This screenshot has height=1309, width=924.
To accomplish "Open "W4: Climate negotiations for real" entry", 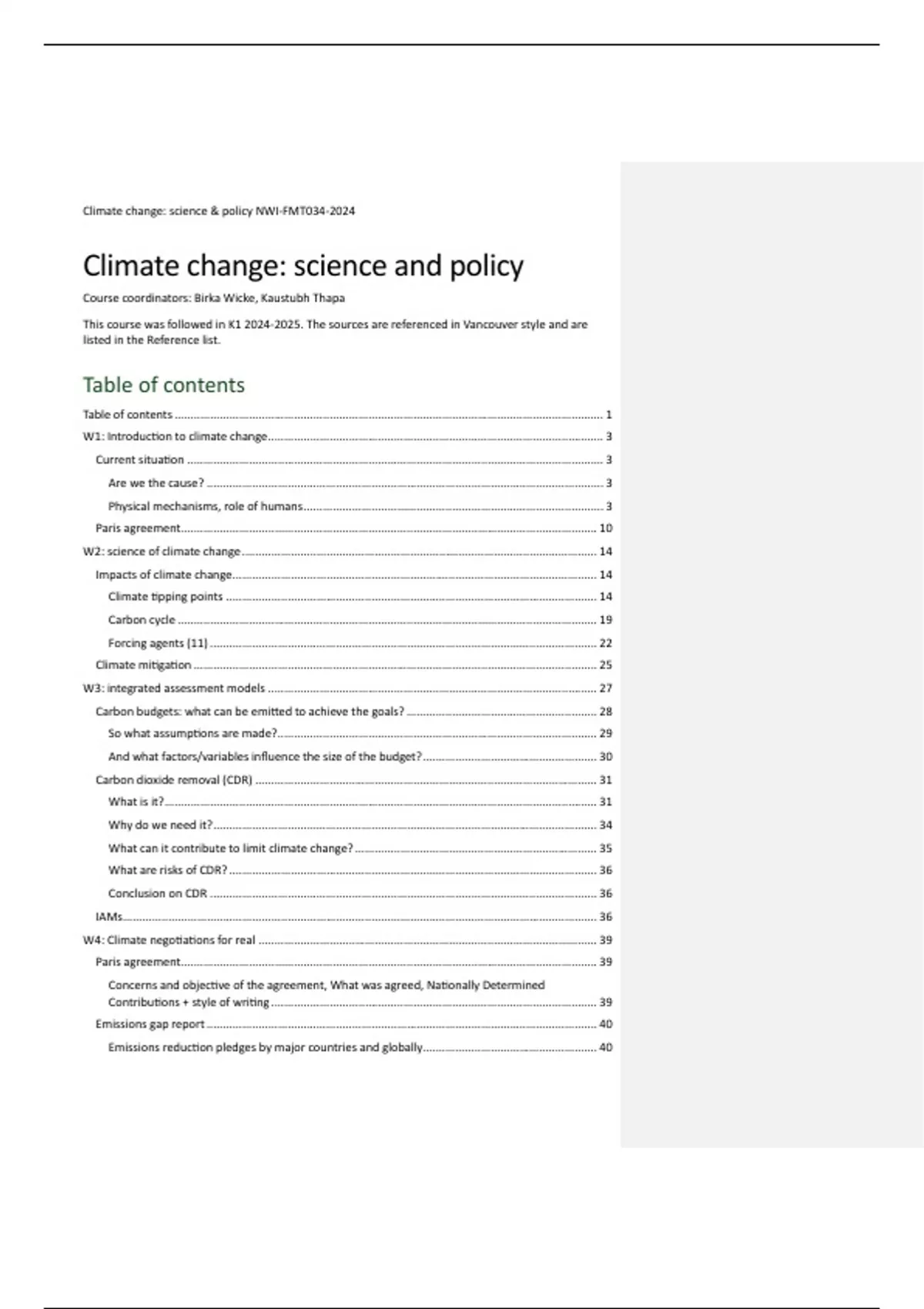I will click(x=169, y=940).
